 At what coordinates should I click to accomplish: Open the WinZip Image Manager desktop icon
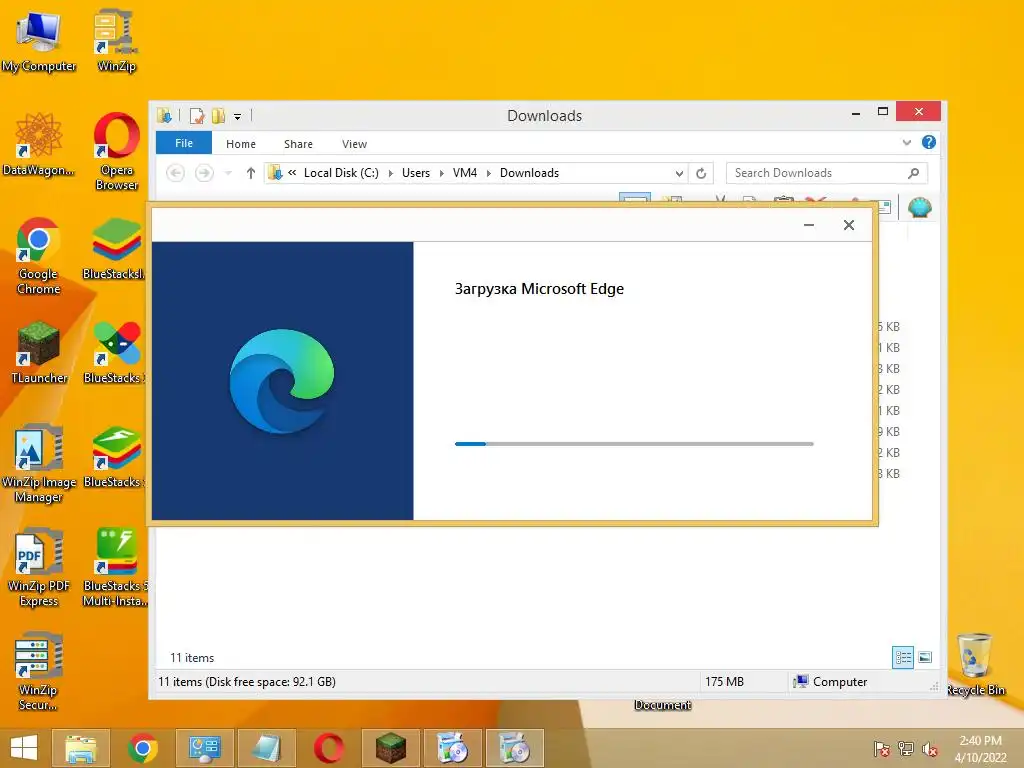click(39, 464)
